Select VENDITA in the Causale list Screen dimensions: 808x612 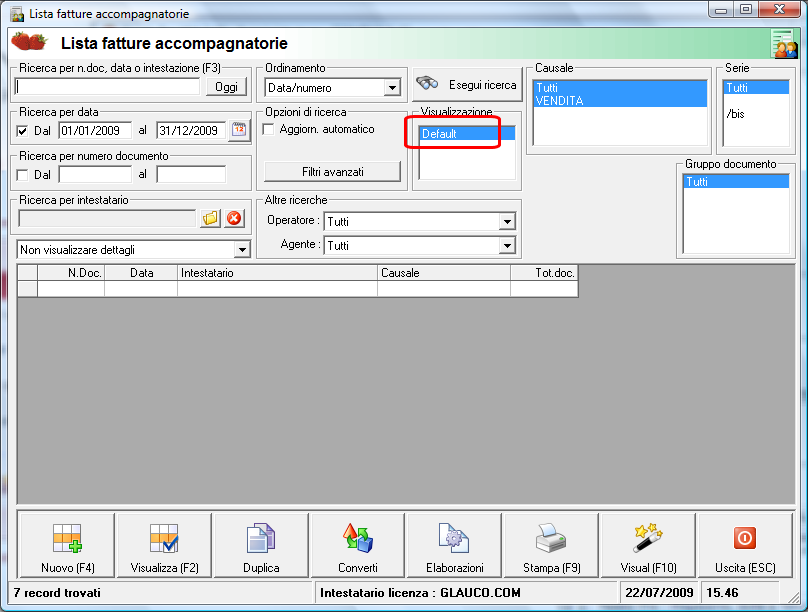point(620,100)
